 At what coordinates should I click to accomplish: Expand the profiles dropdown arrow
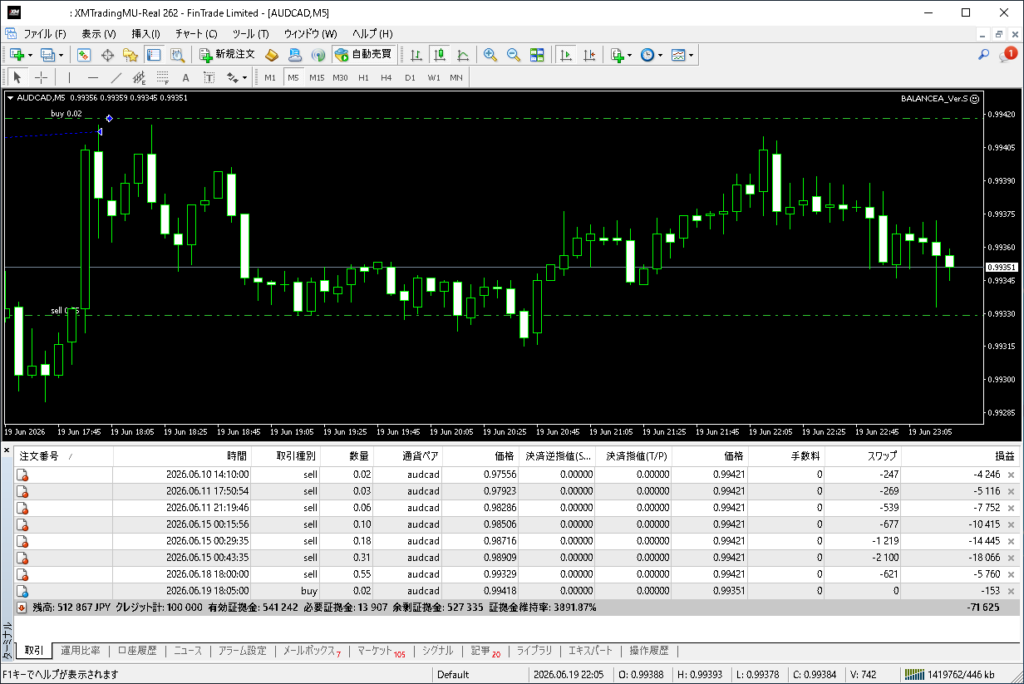point(61,56)
